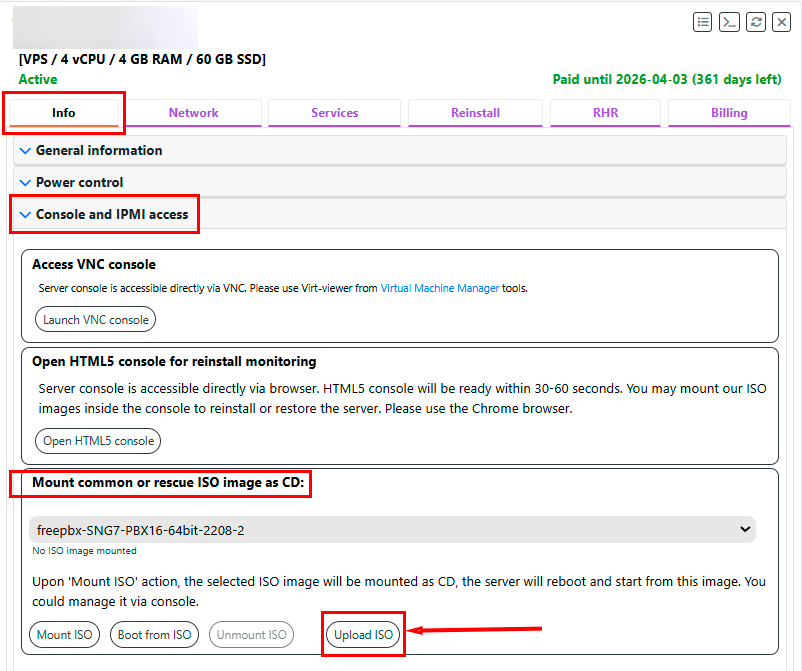Click the refresh icon in panel header
This screenshot has height=671, width=802.
pos(756,22)
